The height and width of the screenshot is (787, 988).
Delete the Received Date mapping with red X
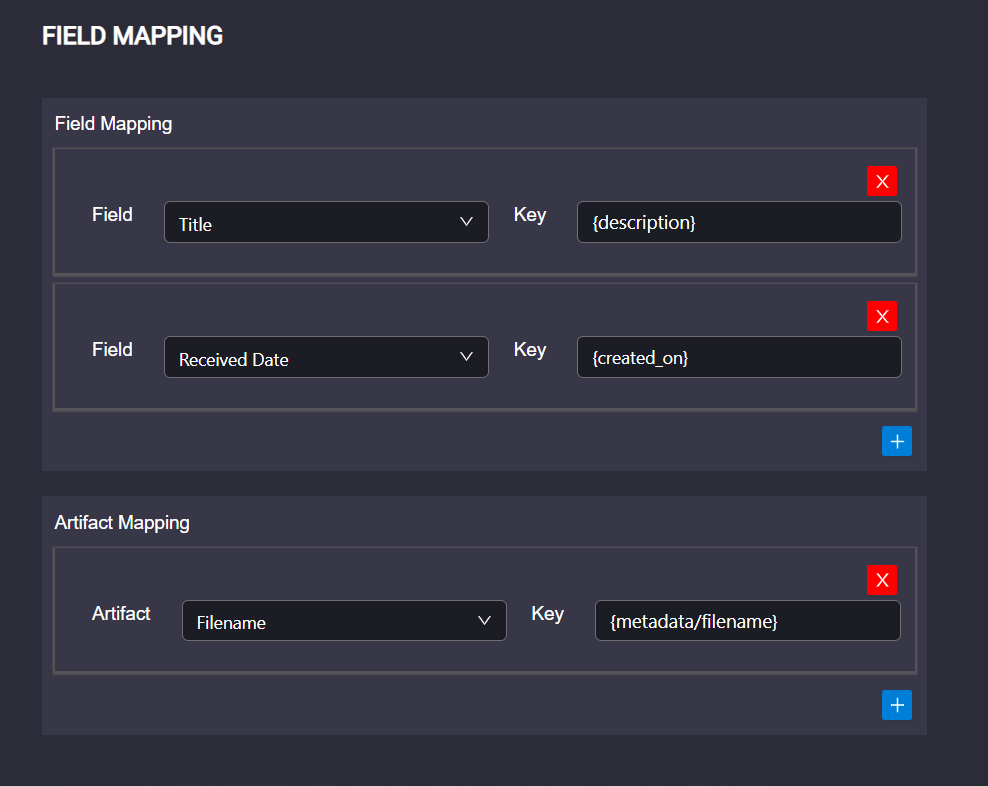(x=882, y=316)
